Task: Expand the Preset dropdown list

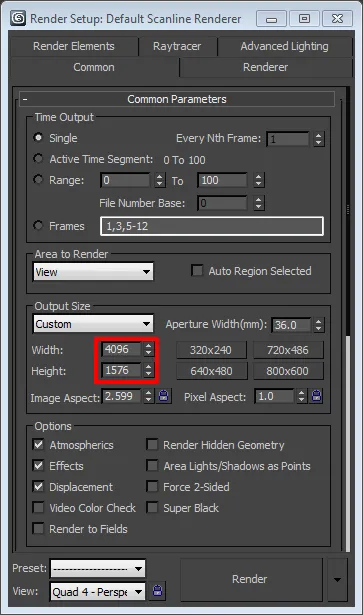Action: point(98,569)
